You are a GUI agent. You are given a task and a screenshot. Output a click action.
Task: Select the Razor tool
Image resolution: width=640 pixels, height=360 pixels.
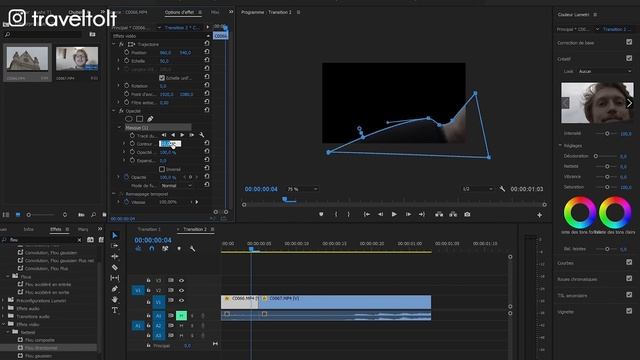[x=115, y=267]
